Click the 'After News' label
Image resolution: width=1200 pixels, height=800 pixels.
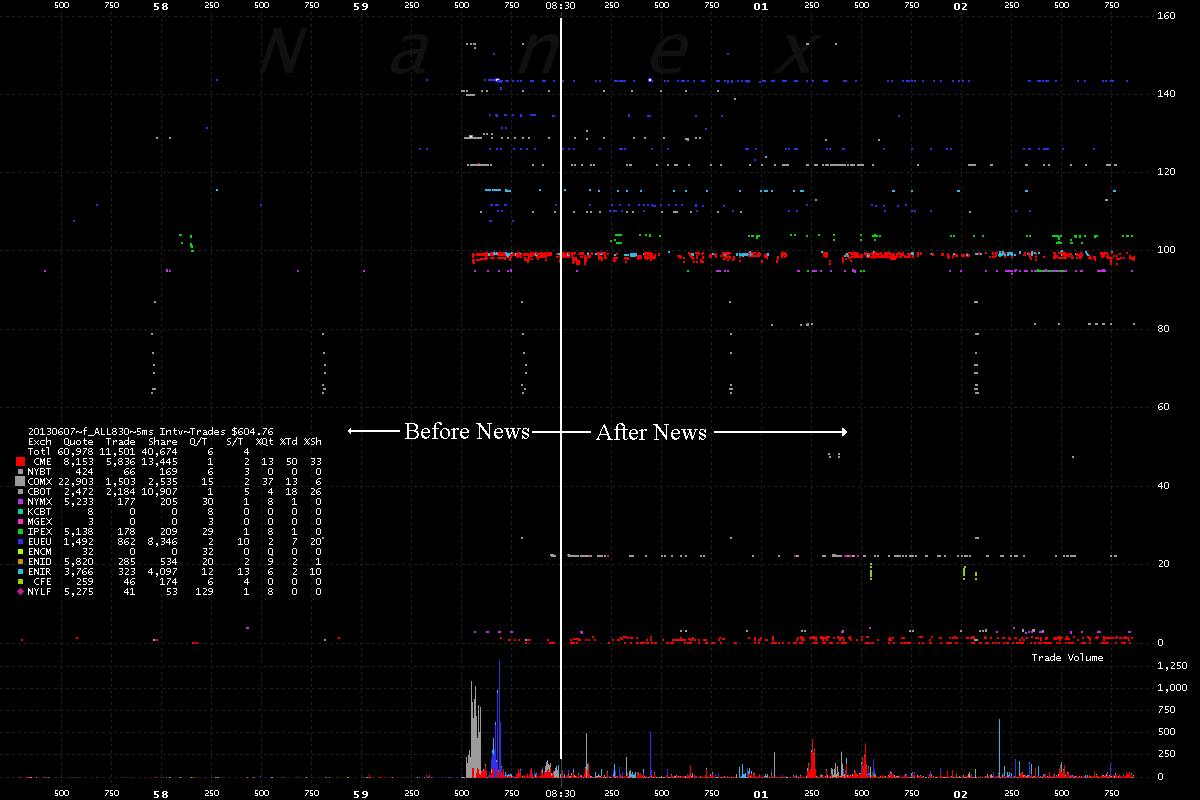click(651, 432)
